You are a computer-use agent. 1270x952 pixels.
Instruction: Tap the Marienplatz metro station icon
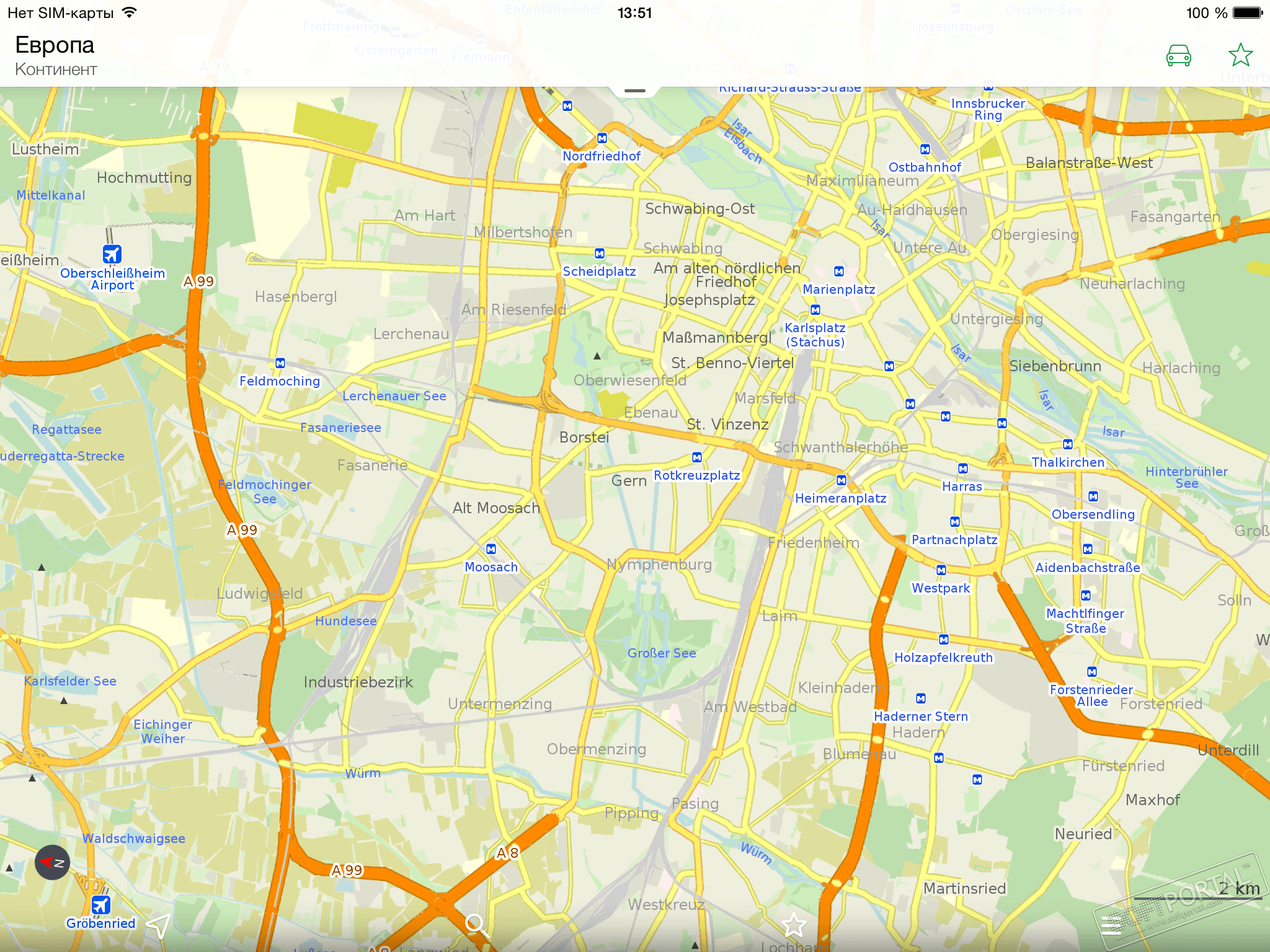839,271
